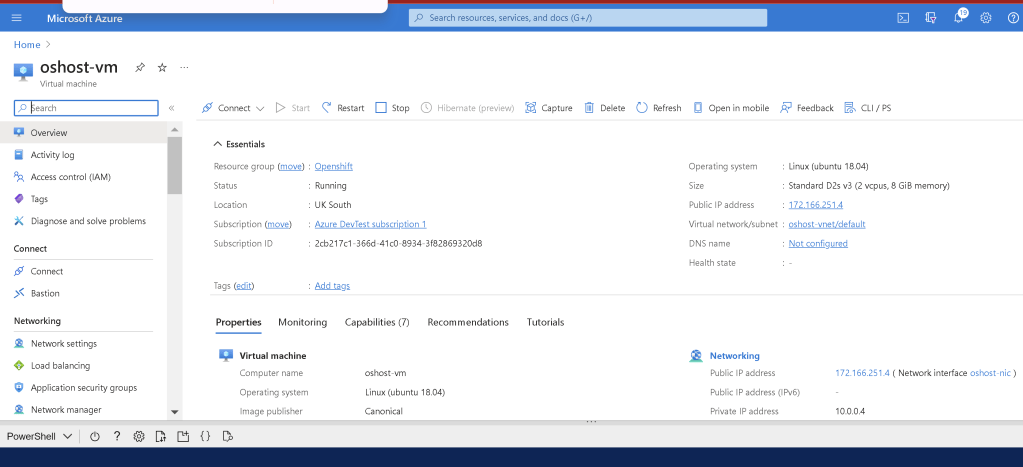Open Azure DevTest subscription 1 link
Screen dimensions: 1023x467
pyautogui.click(x=371, y=224)
